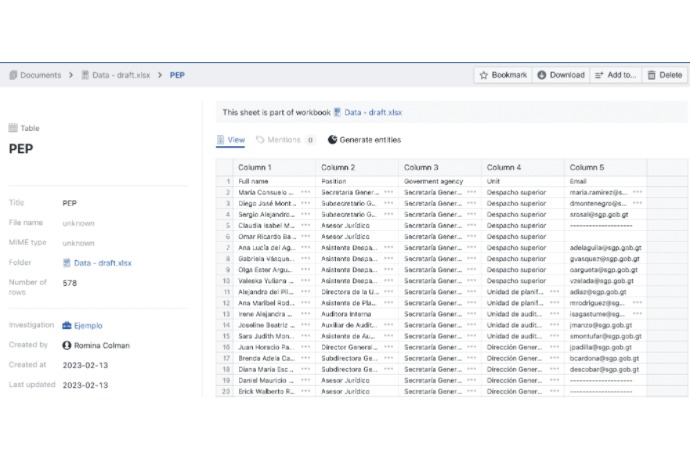The height and width of the screenshot is (460, 690).
Task: Click the Bookmark star icon
Action: click(484, 75)
